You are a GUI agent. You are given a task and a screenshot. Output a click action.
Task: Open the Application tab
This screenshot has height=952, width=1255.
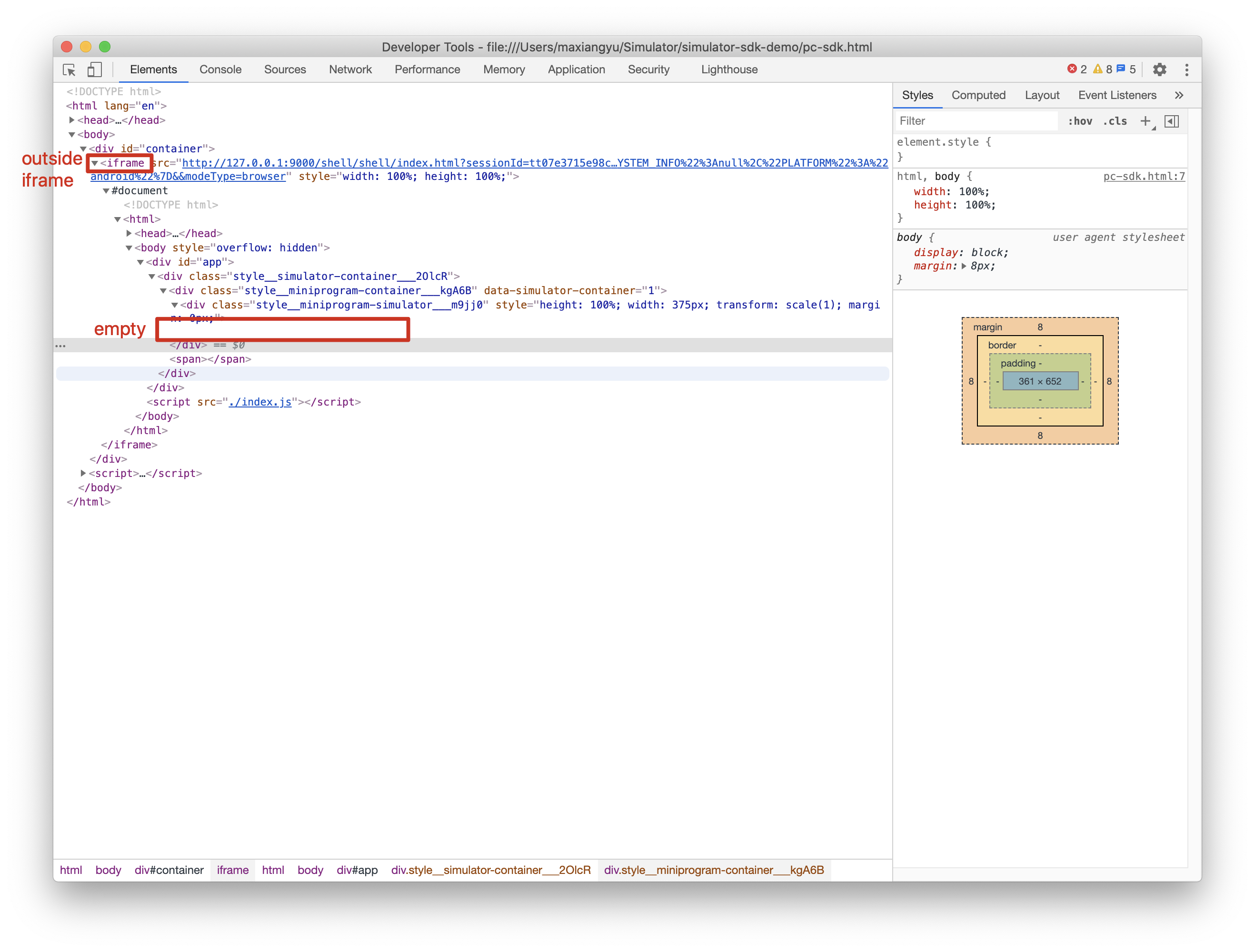pyautogui.click(x=577, y=69)
